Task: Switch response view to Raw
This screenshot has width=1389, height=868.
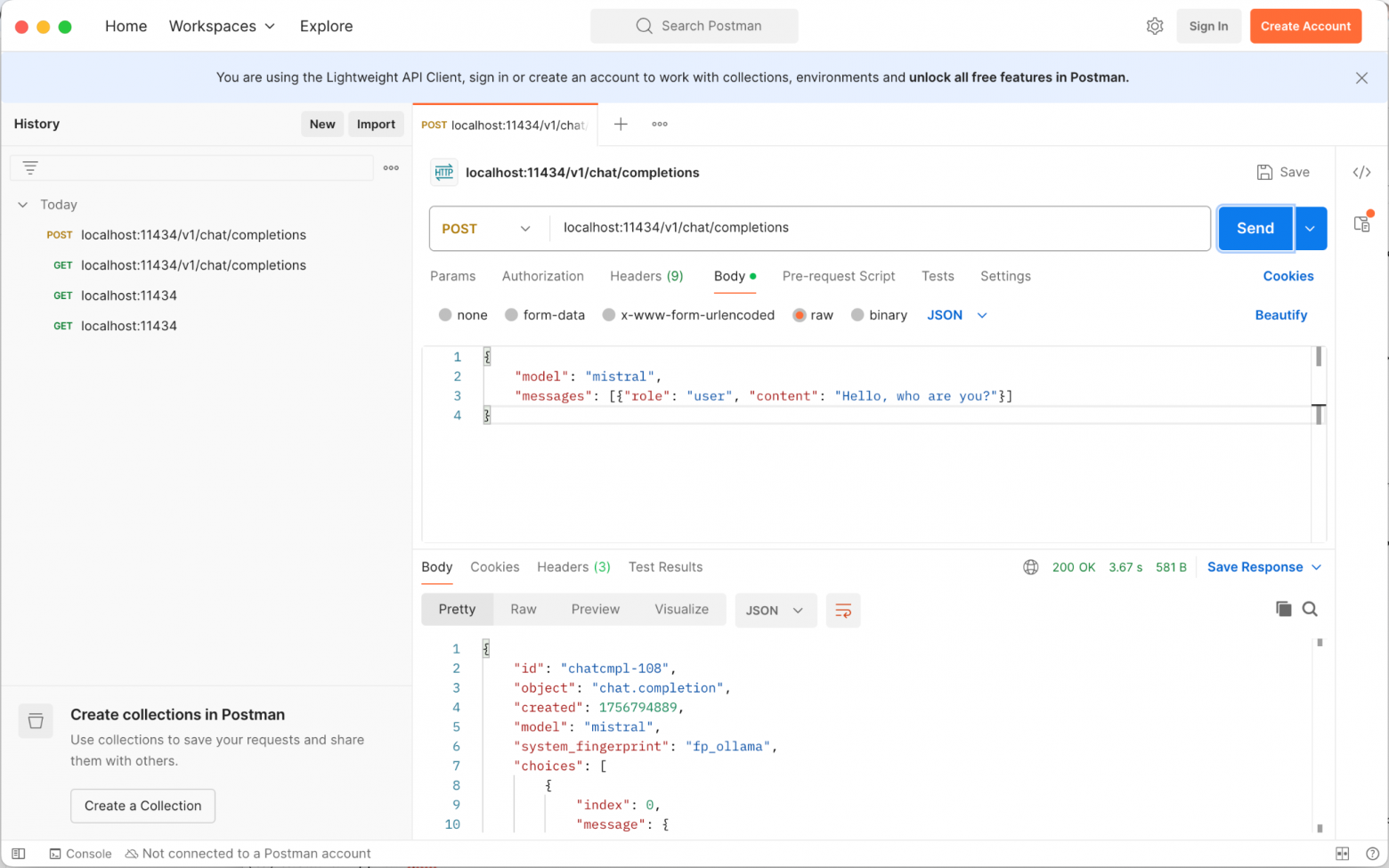Action: pyautogui.click(x=524, y=610)
